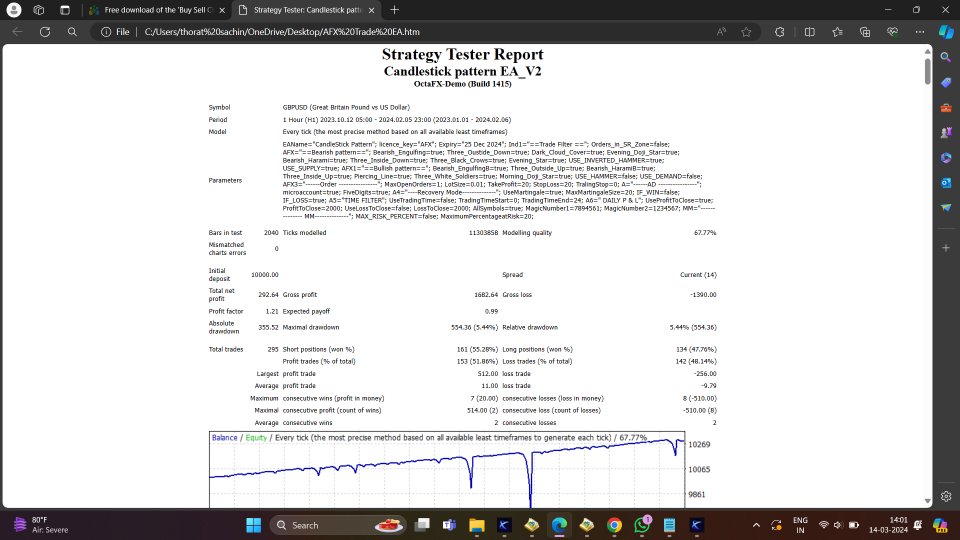
Task: Launch Copilot from the taskbar corner
Action: click(940, 525)
